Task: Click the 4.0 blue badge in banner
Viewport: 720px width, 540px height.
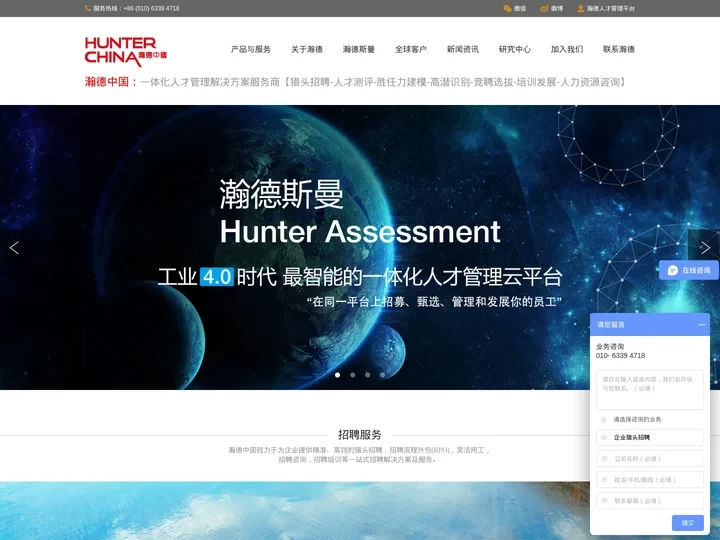Action: point(217,277)
